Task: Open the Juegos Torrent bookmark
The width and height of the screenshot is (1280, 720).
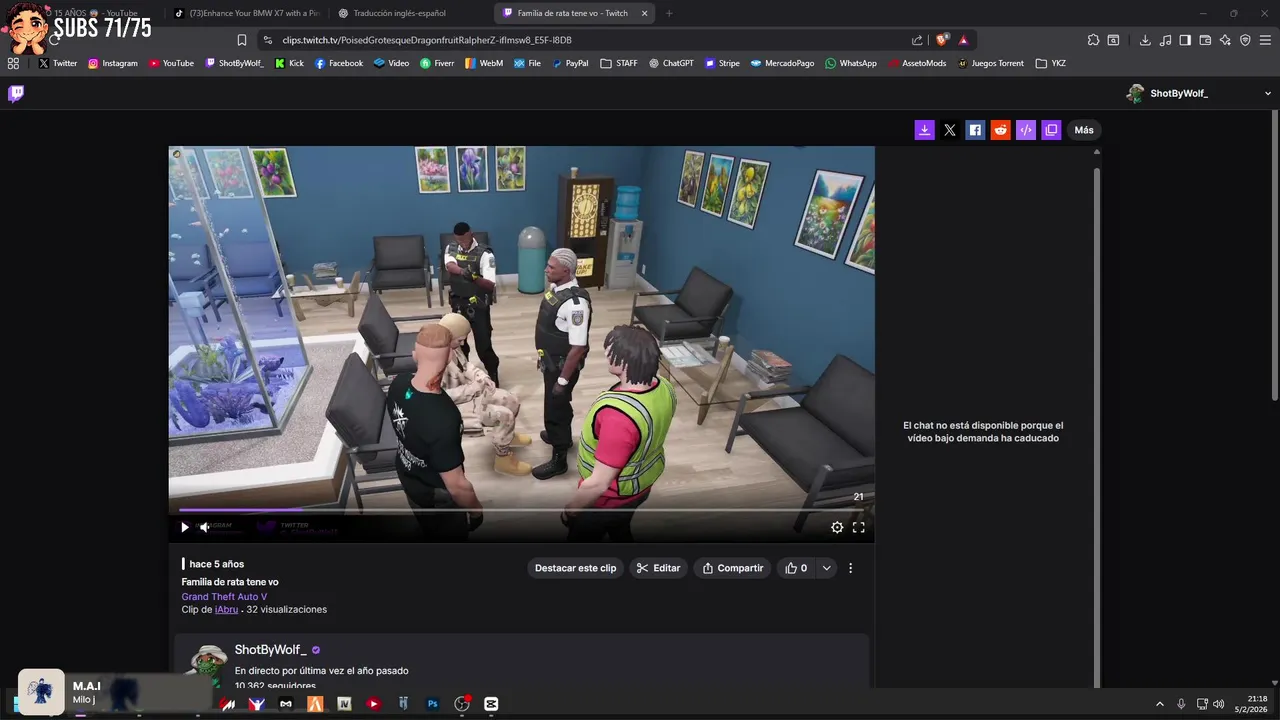Action: tap(991, 63)
